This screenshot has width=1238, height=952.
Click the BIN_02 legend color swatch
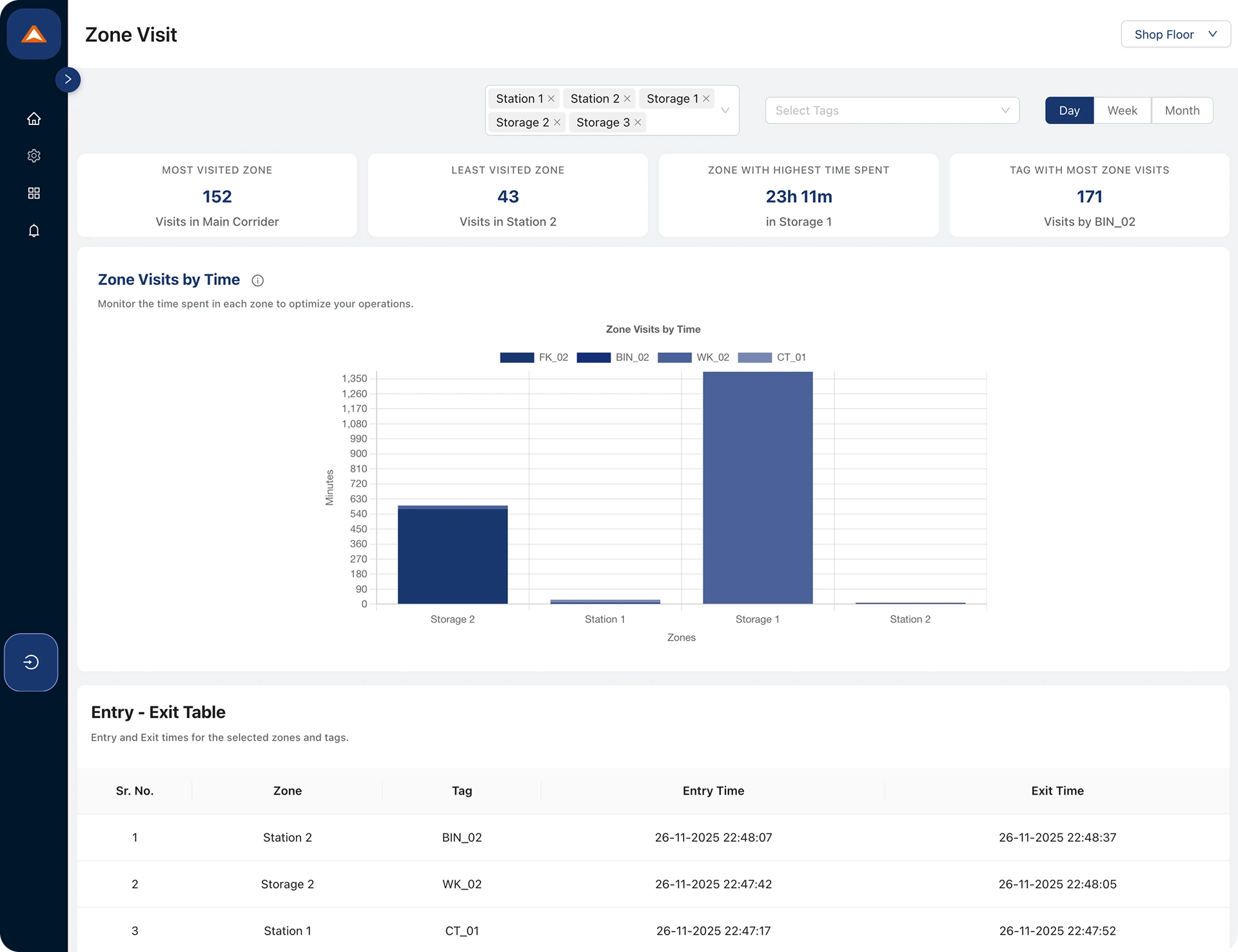[593, 358]
